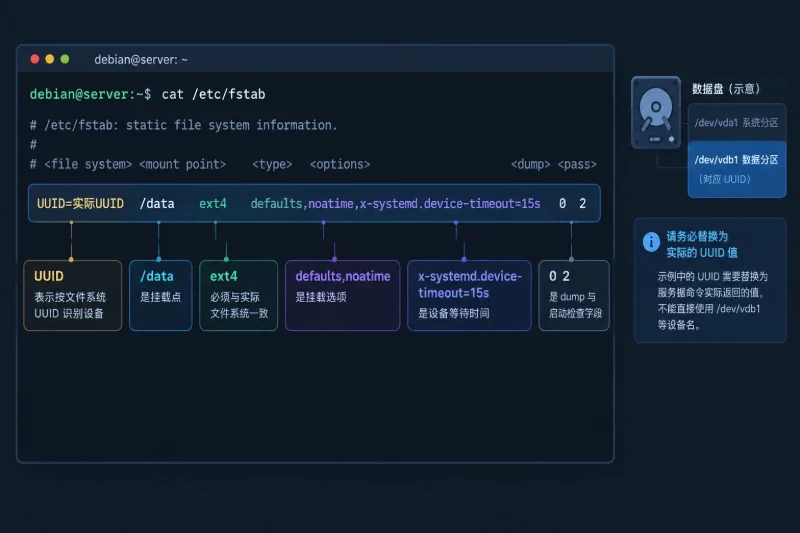
Task: Click the <options> column header
Action: pos(340,164)
